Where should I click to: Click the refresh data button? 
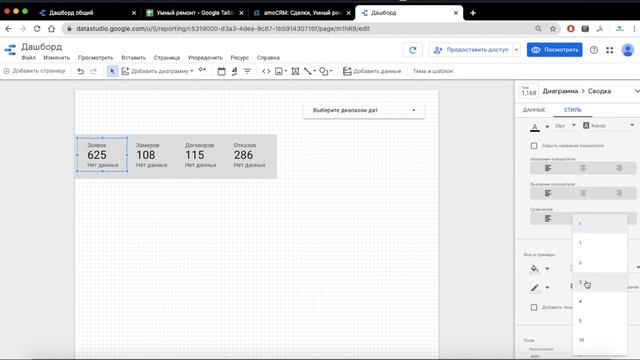pos(413,50)
